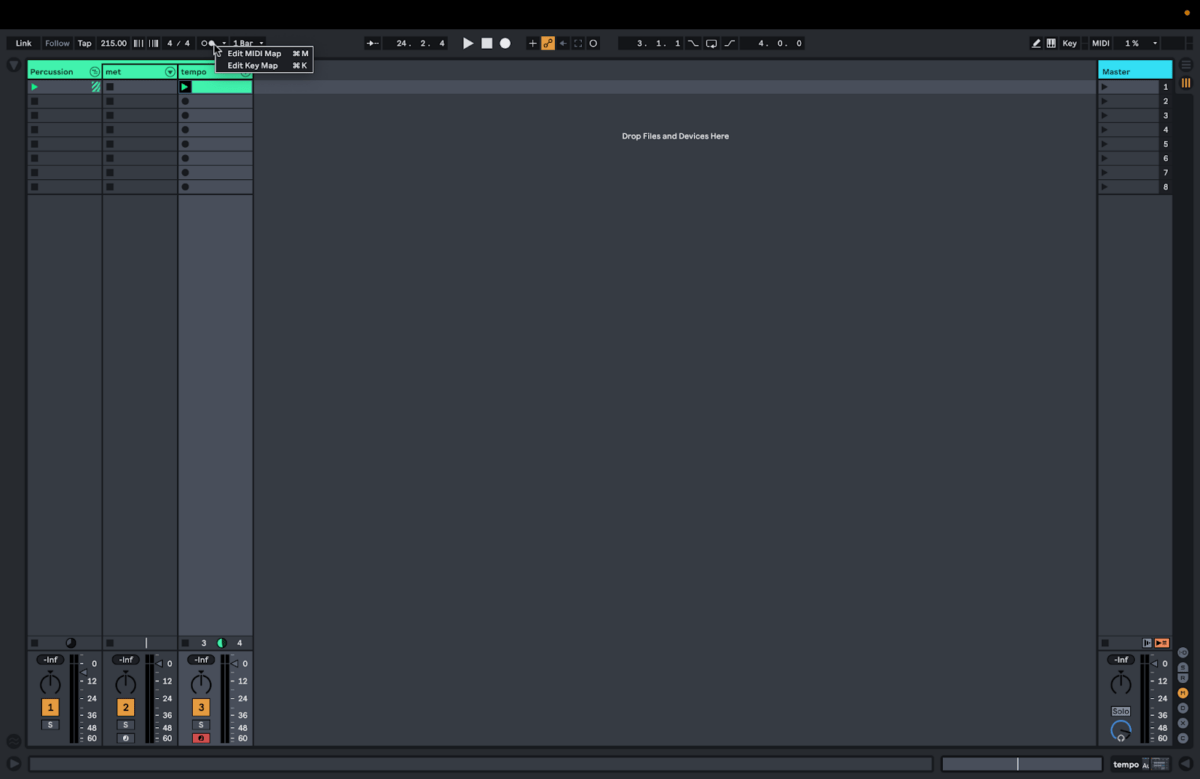Solo the Percussion track with its S button
This screenshot has width=1200, height=779.
50,724
